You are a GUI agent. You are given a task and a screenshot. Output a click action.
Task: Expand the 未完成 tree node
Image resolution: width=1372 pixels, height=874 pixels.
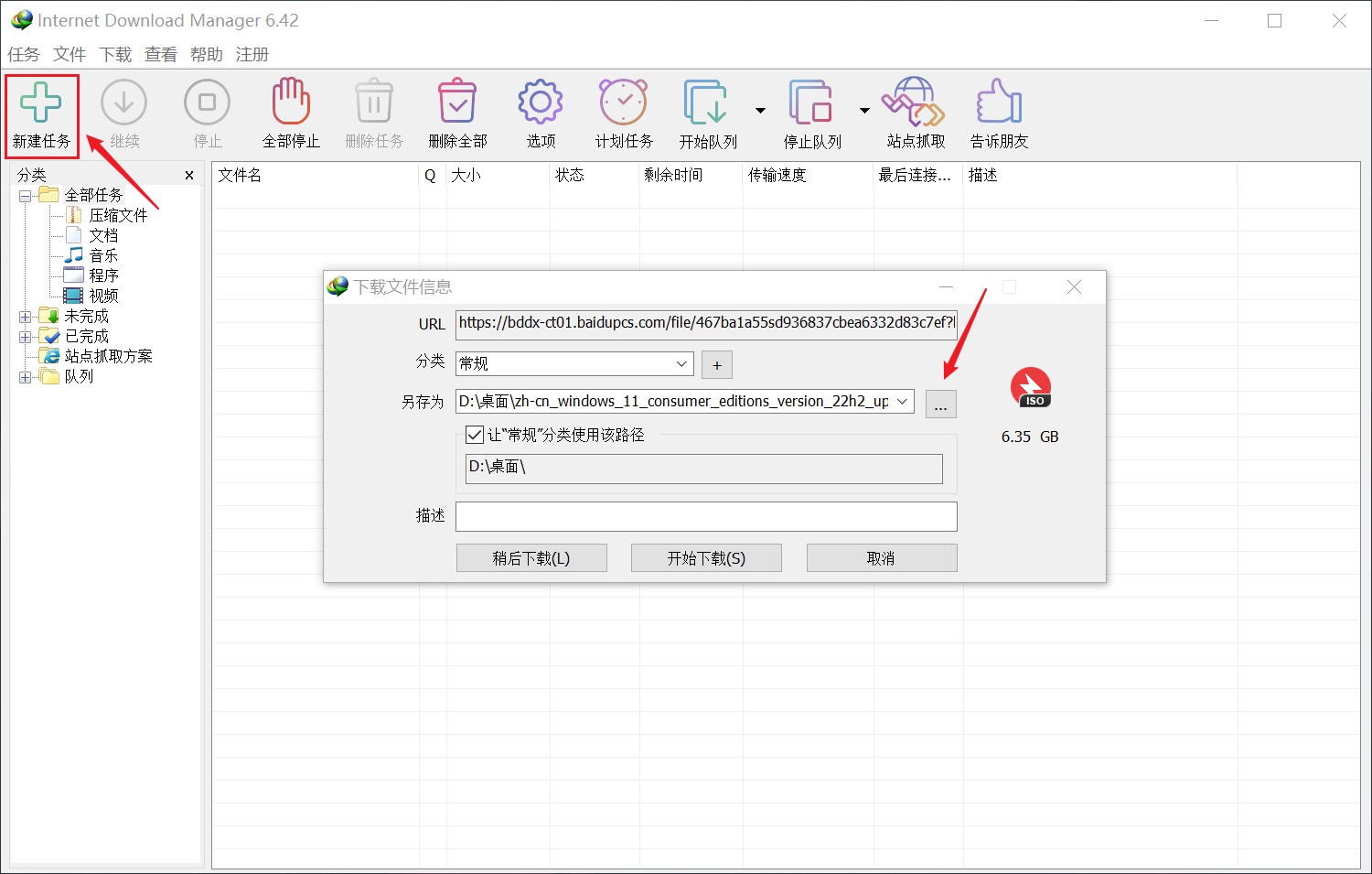coord(25,317)
